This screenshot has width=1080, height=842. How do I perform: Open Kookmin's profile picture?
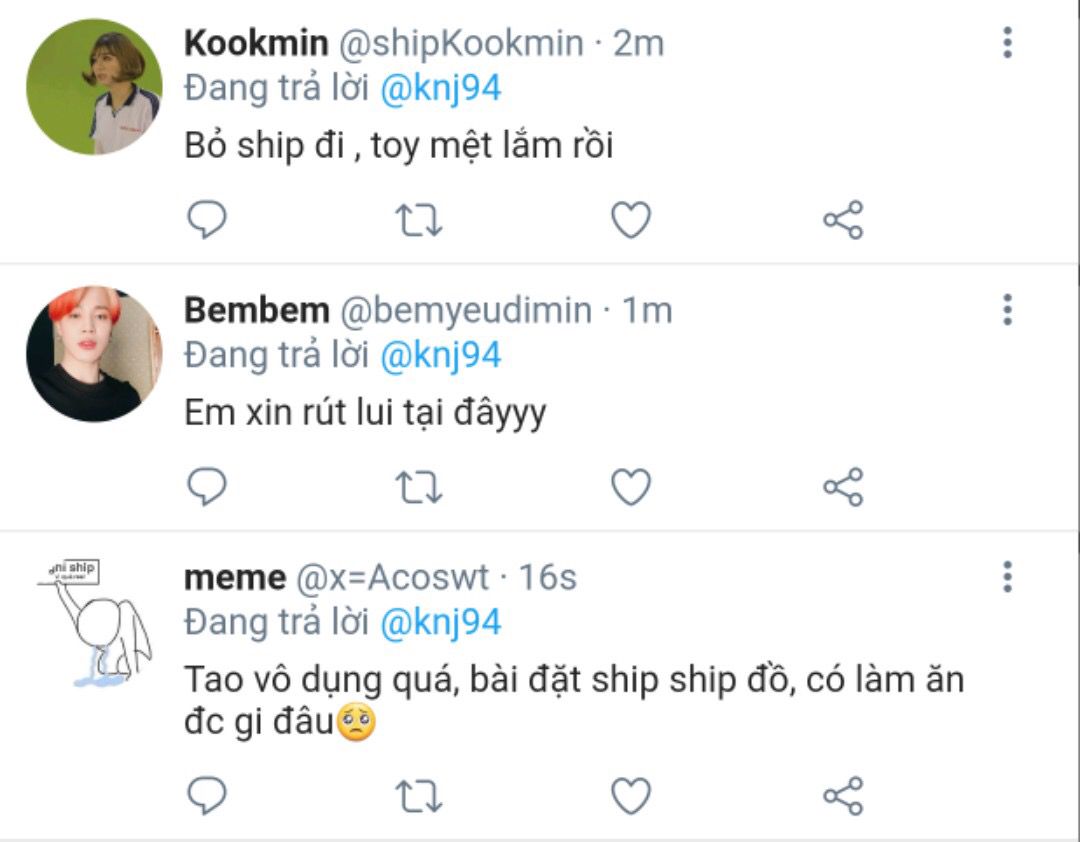pyautogui.click(x=94, y=87)
